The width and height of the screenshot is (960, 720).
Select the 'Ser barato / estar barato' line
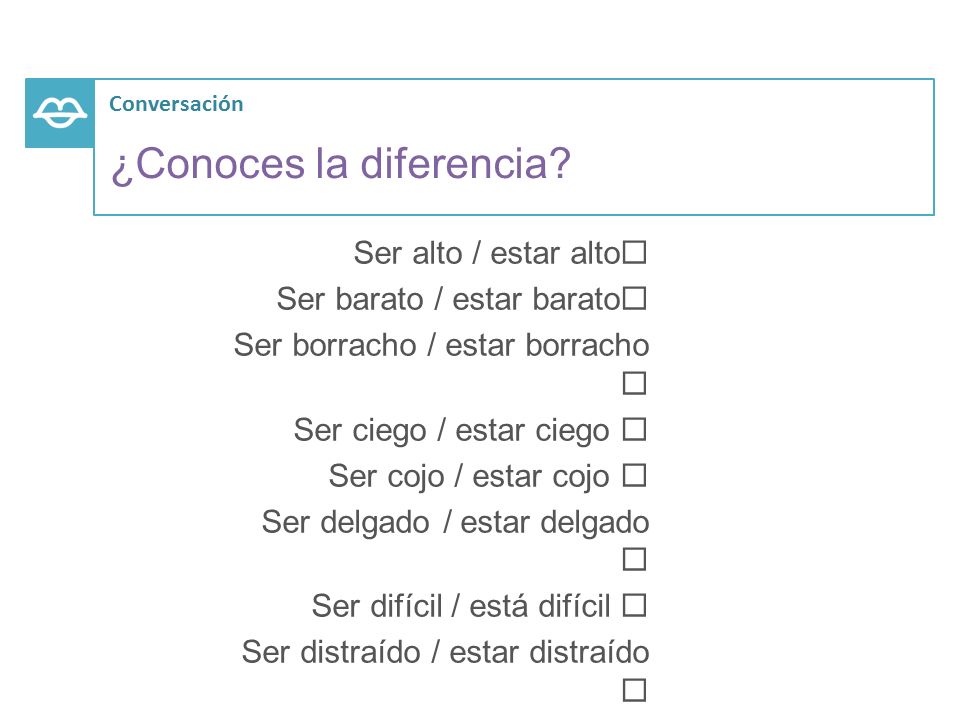coord(449,299)
